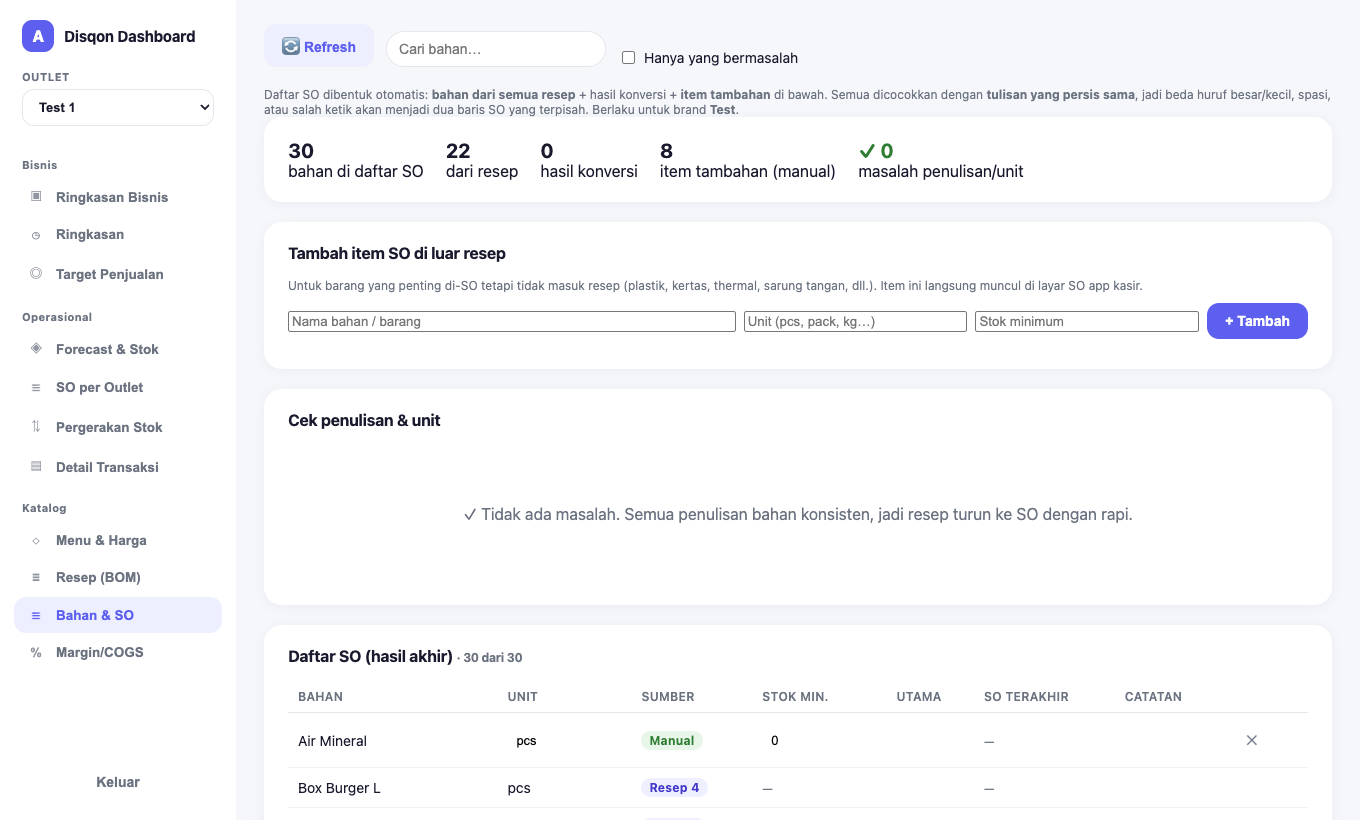1360x820 pixels.
Task: Click the BAHAN column header
Action: [320, 697]
